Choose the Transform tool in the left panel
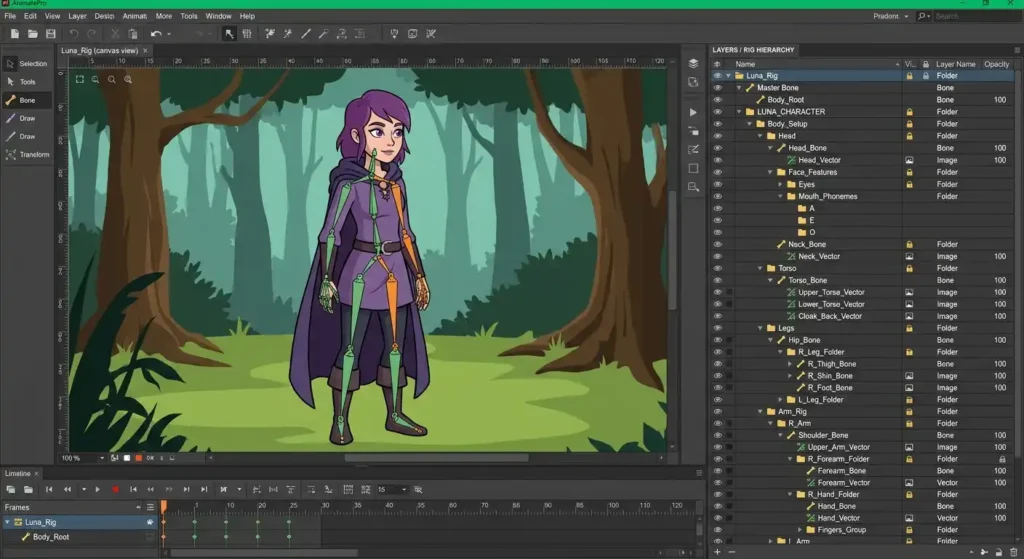This screenshot has width=1024, height=559. coord(27,155)
